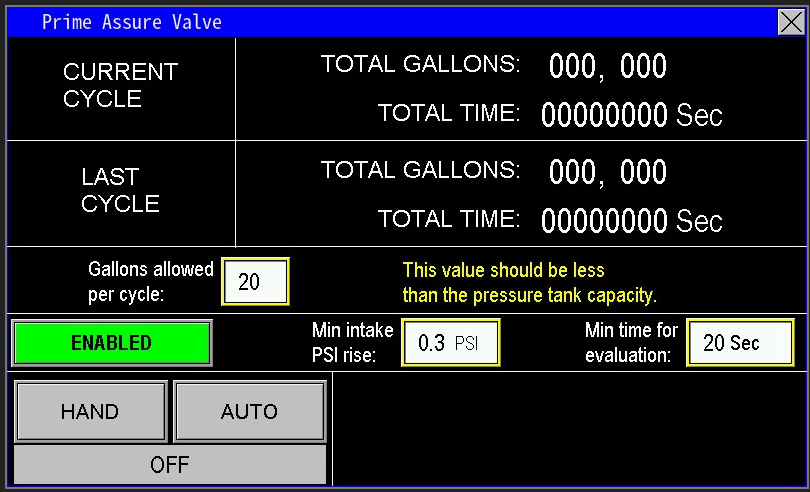Image resolution: width=810 pixels, height=492 pixels.
Task: Click the 'Min time for evaluation' label
Action: click(631, 343)
